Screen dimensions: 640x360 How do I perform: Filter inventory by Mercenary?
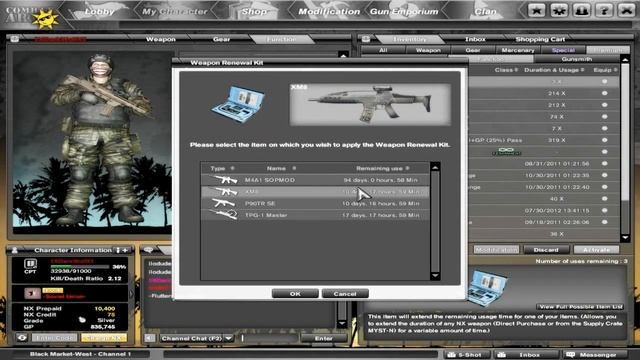pyautogui.click(x=518, y=50)
